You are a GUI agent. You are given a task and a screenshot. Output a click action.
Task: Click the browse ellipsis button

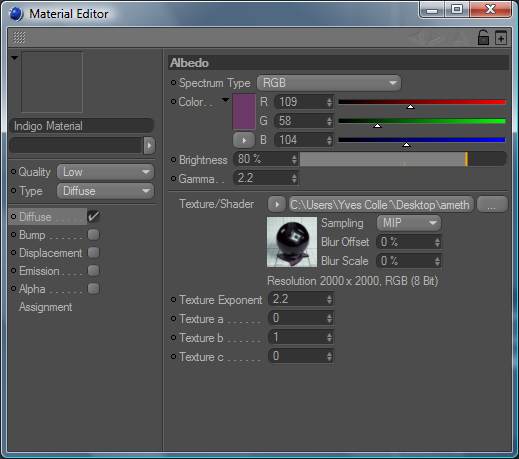click(x=492, y=204)
